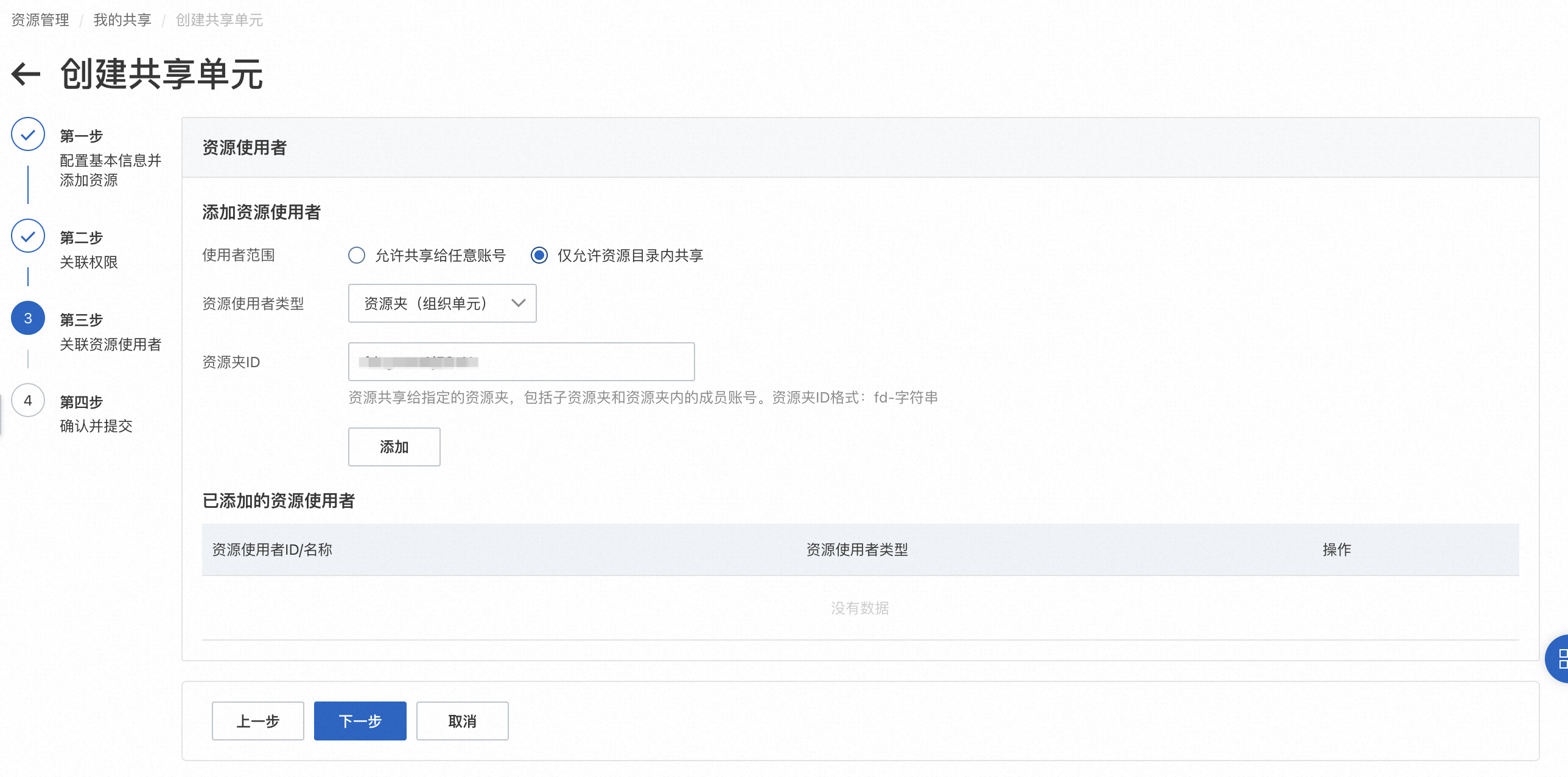This screenshot has height=777, width=1568.
Task: Click the 添加 button
Action: (x=394, y=447)
